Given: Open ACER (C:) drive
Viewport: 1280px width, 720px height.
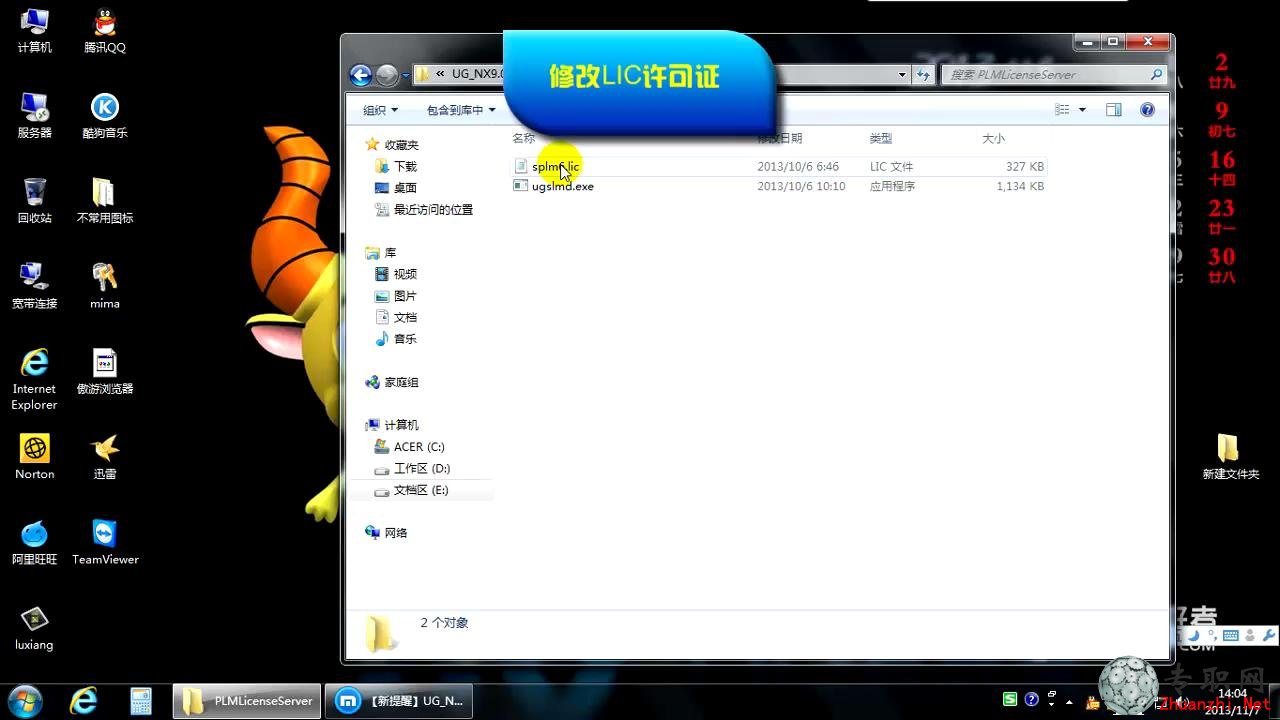Looking at the screenshot, I should pos(419,447).
